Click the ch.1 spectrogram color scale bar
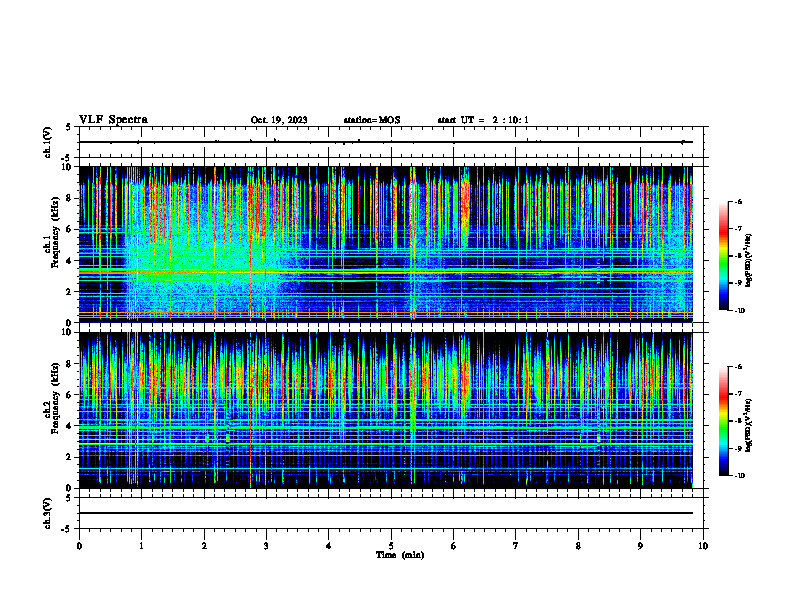This screenshot has width=792, height=612. point(724,256)
